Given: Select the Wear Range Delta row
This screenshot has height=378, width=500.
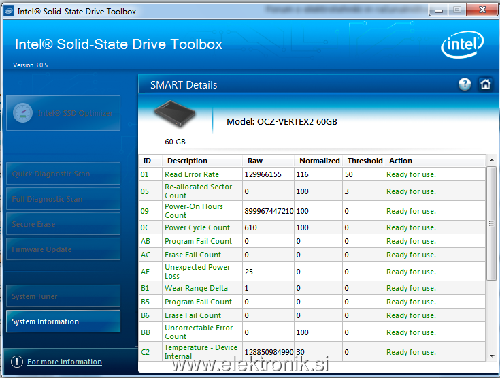Looking at the screenshot, I should pyautogui.click(x=312, y=288).
